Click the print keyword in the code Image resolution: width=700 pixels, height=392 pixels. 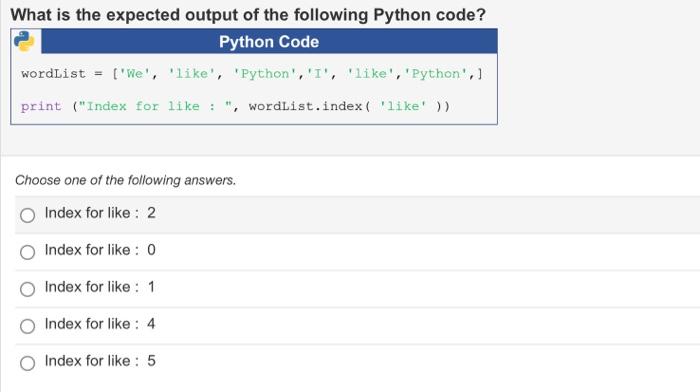41,106
